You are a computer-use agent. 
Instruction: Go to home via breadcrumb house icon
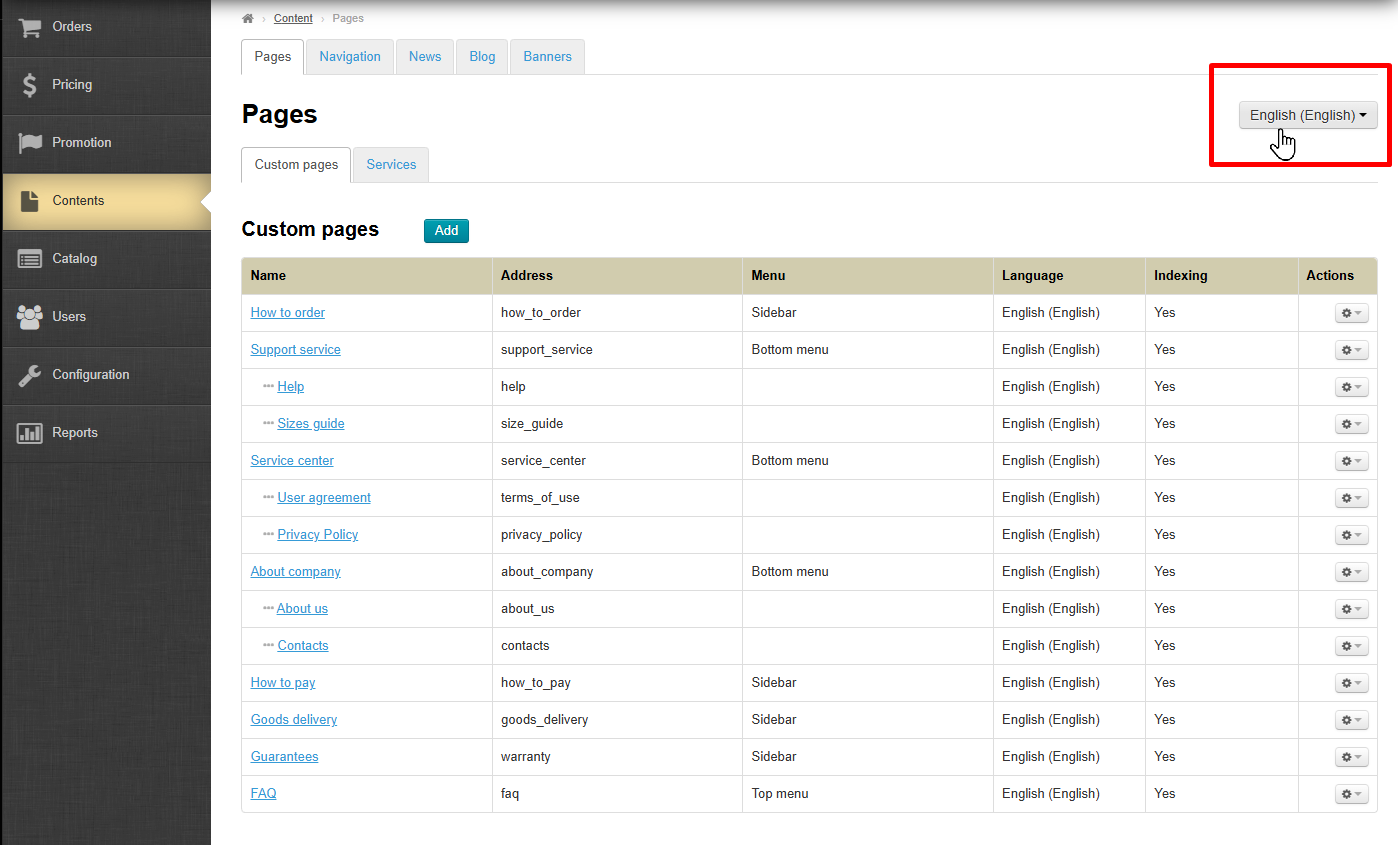(x=248, y=18)
